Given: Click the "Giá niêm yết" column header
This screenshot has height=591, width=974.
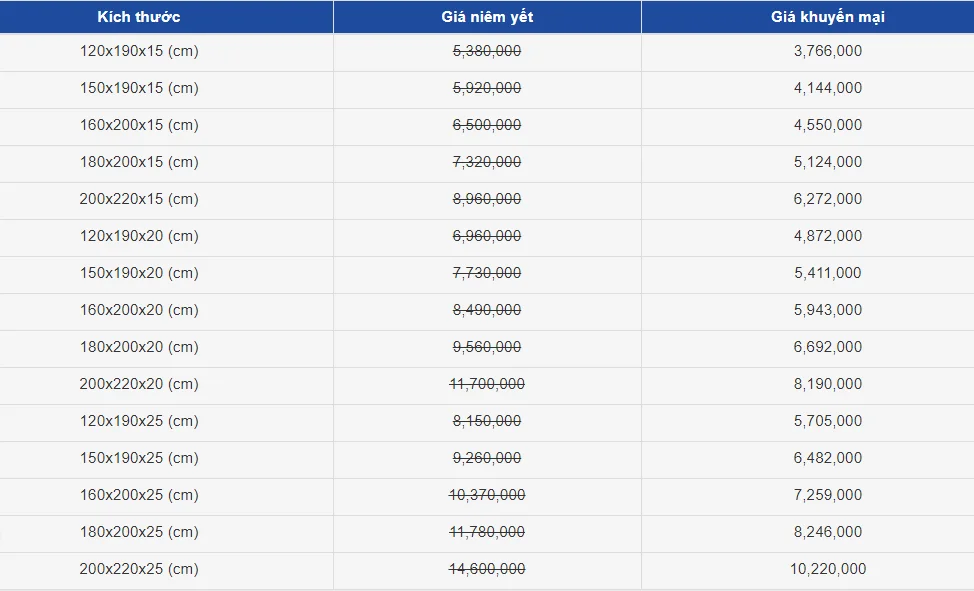Looking at the screenshot, I should tap(487, 17).
